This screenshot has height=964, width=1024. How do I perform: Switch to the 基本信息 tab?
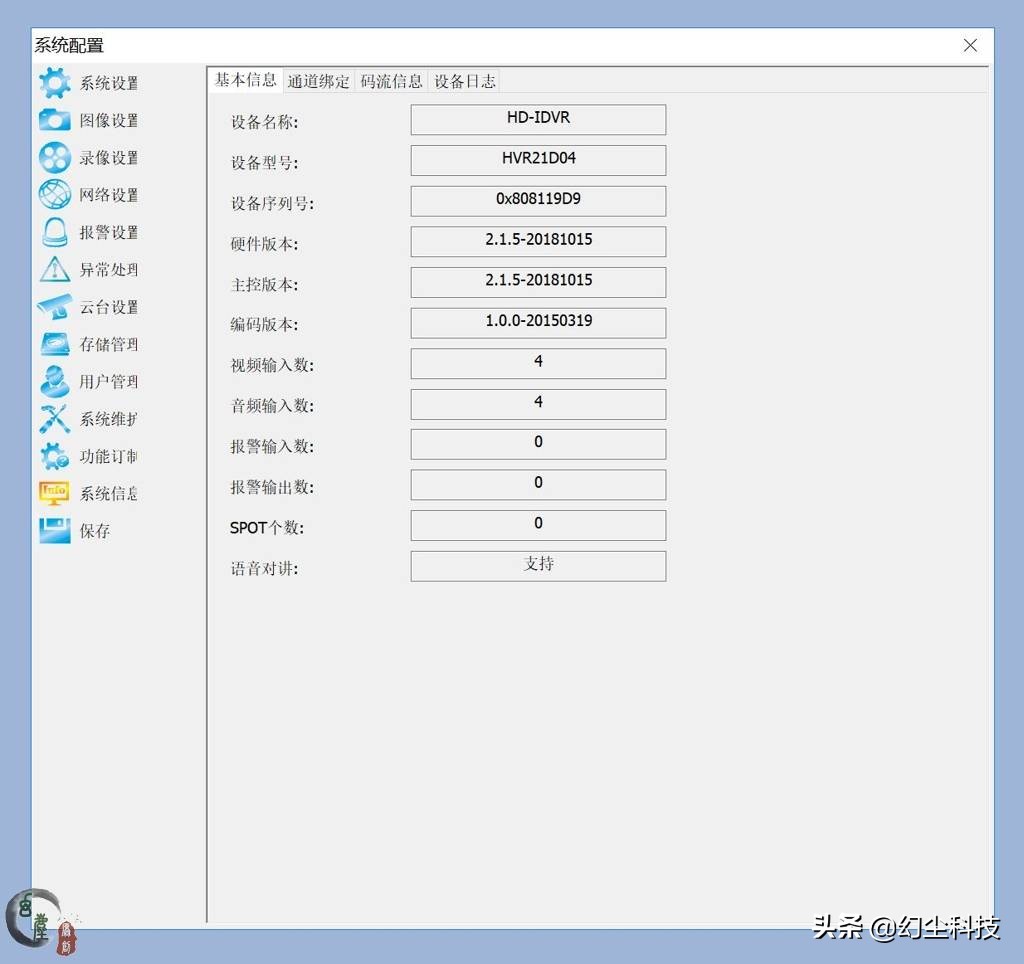click(245, 81)
